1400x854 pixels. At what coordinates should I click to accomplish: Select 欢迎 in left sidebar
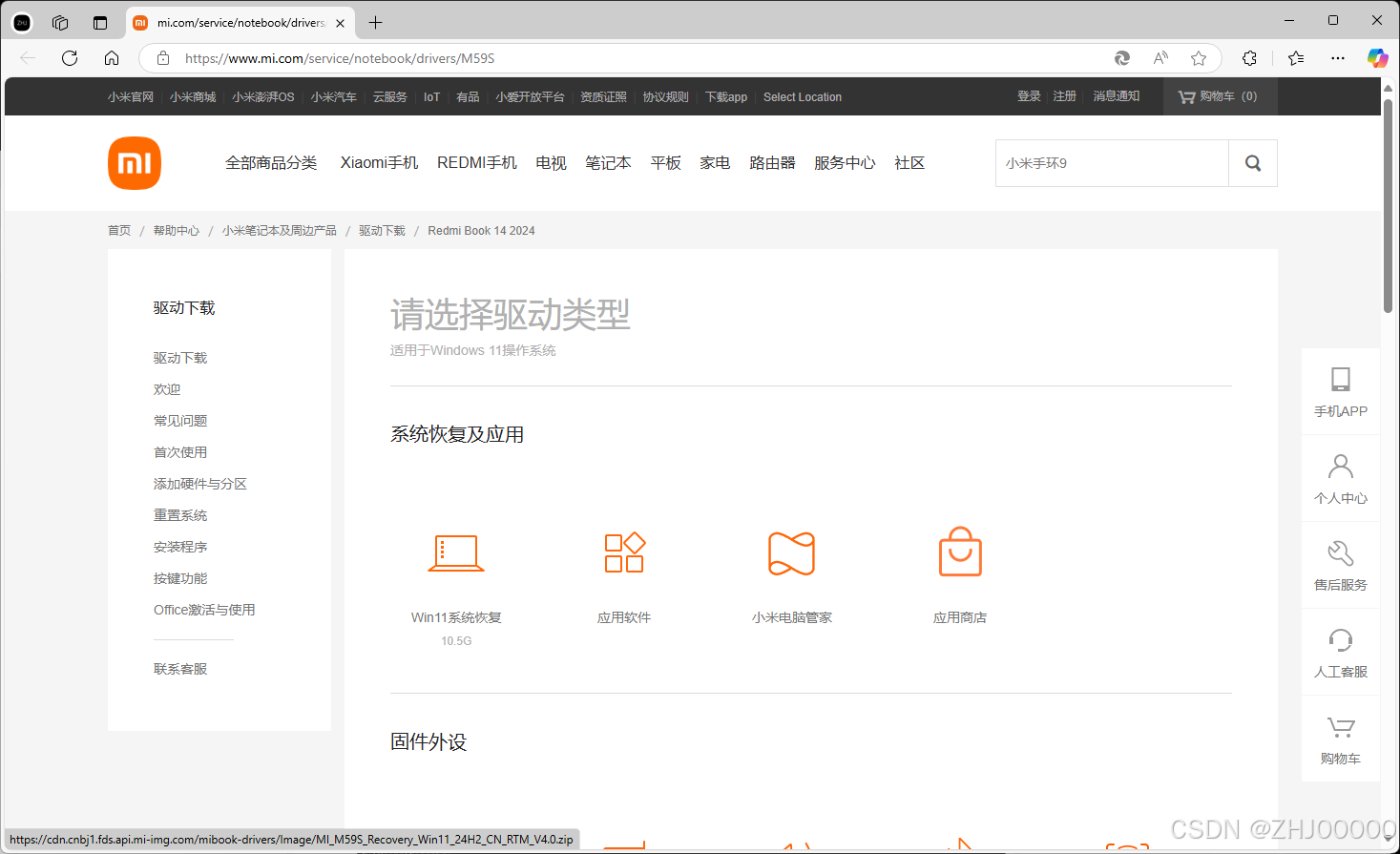tap(167, 389)
